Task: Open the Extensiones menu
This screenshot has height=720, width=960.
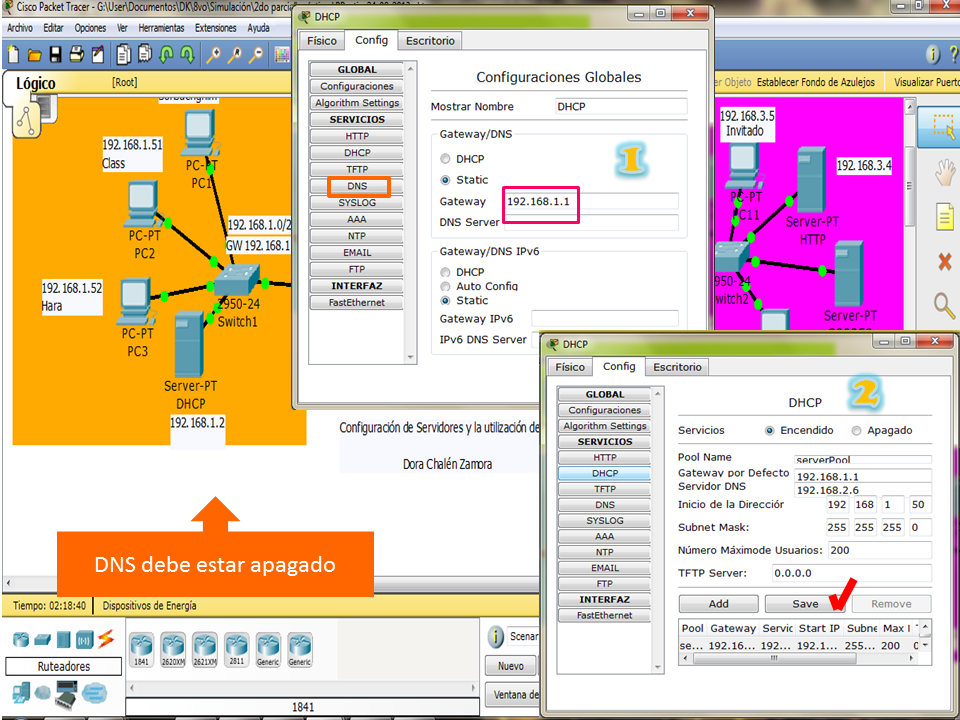Action: tap(216, 28)
